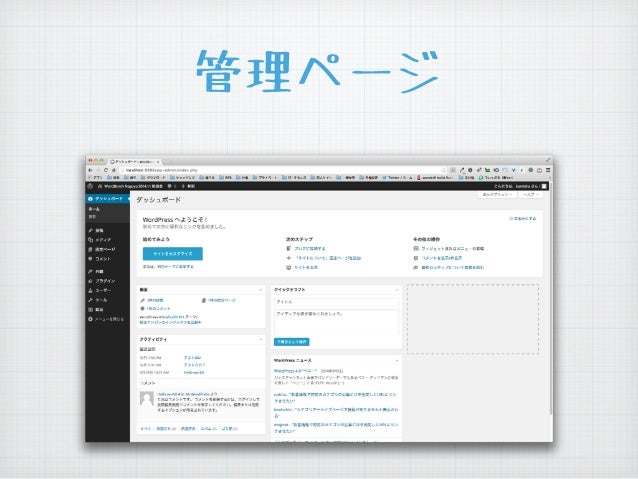Screen dimensions: 638x479
Task: Click the commenter avatar thumbnail in アクティビティ
Action: pos(146,398)
